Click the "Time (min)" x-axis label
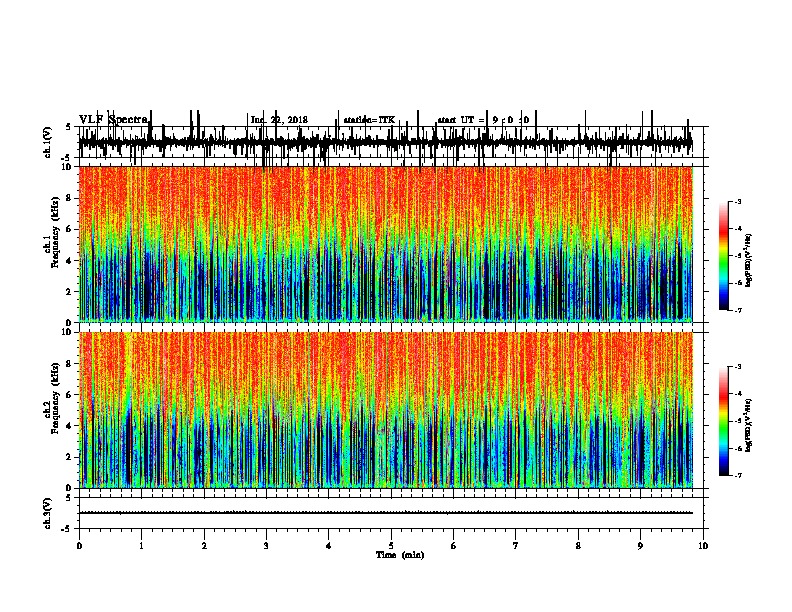Image resolution: width=792 pixels, height=612 pixels. click(400, 555)
